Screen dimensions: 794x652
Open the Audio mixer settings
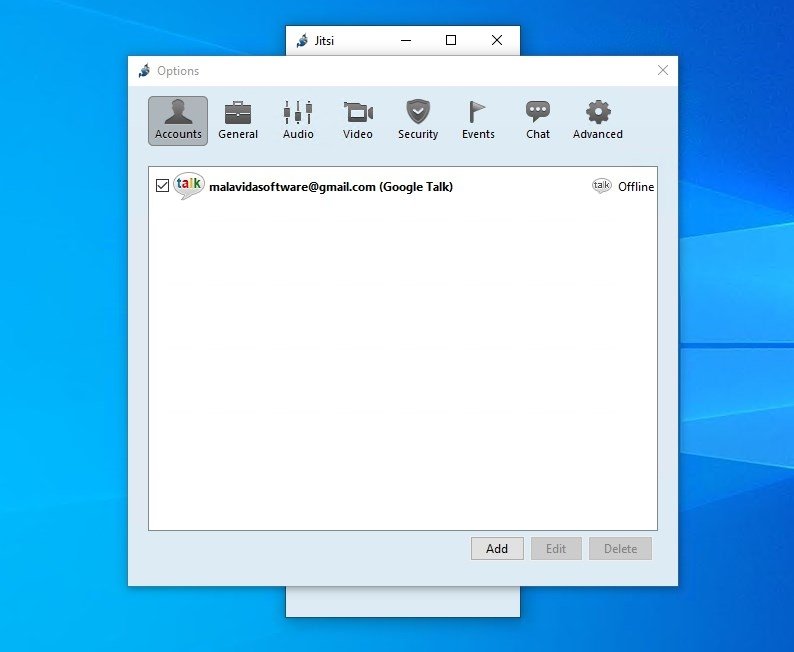click(x=298, y=121)
